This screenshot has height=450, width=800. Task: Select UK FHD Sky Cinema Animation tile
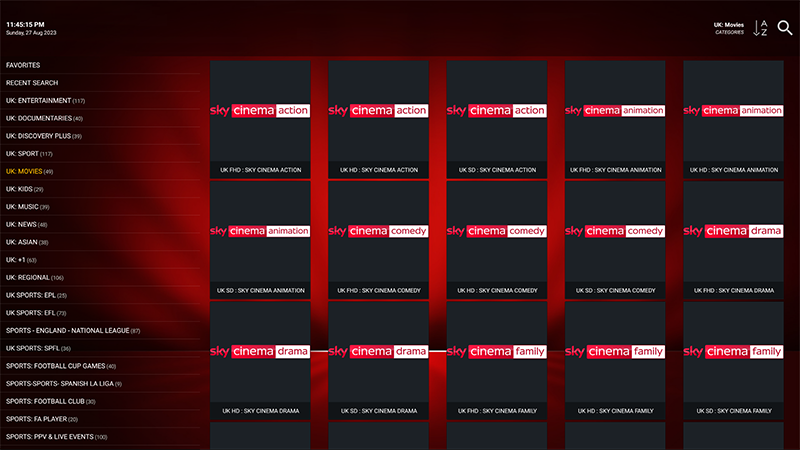pyautogui.click(x=615, y=119)
